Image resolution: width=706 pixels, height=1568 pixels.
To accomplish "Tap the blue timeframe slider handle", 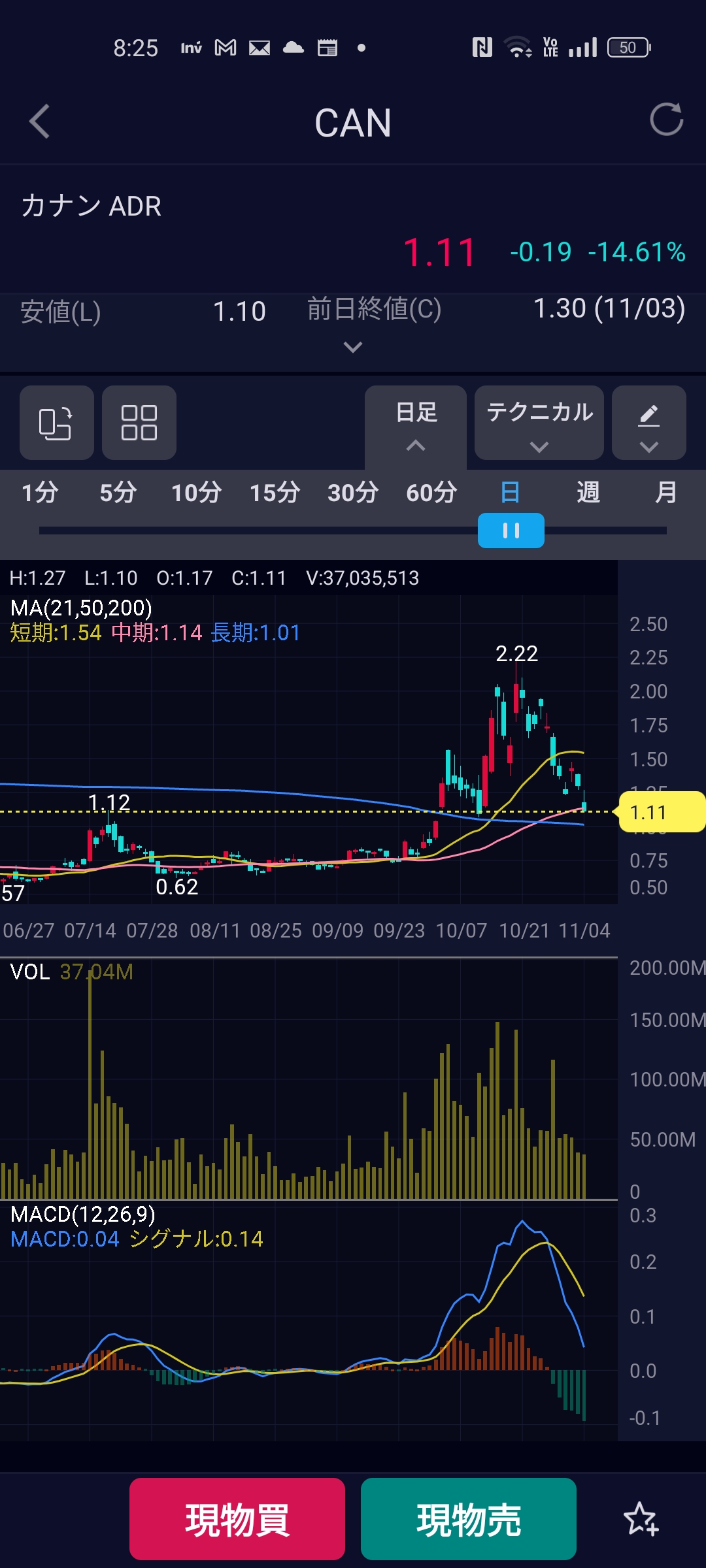I will (x=511, y=531).
